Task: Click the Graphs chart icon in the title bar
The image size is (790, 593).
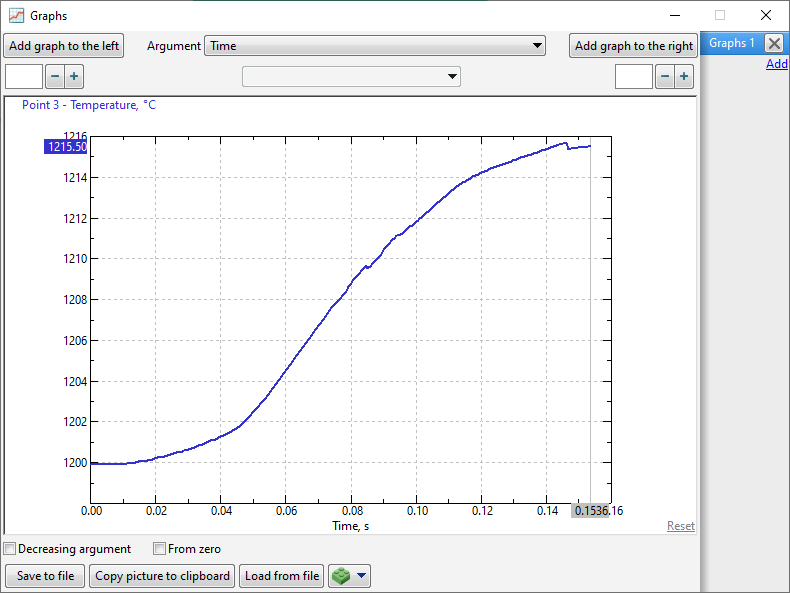Action: (x=16, y=15)
